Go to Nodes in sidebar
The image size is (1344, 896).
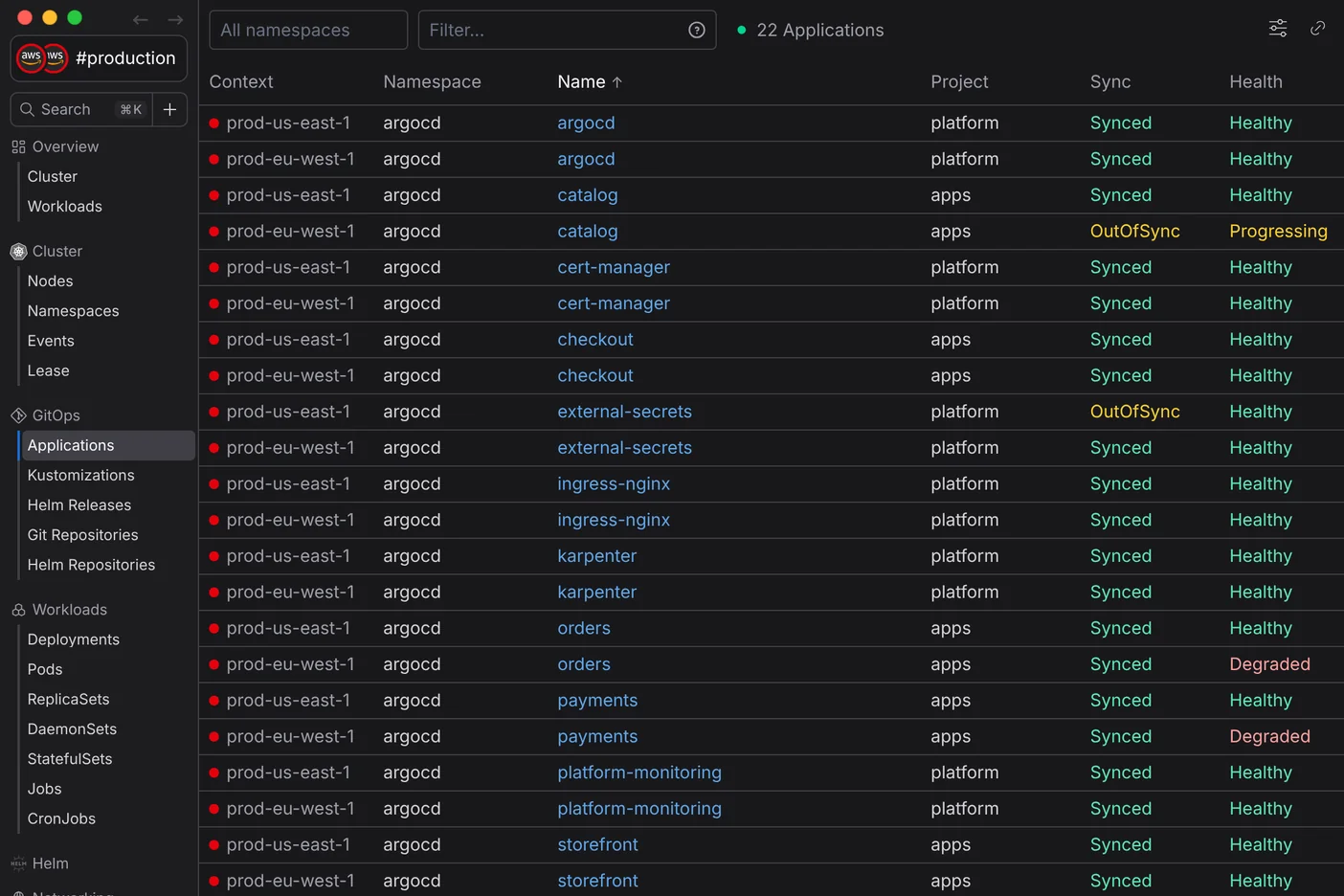pos(51,281)
